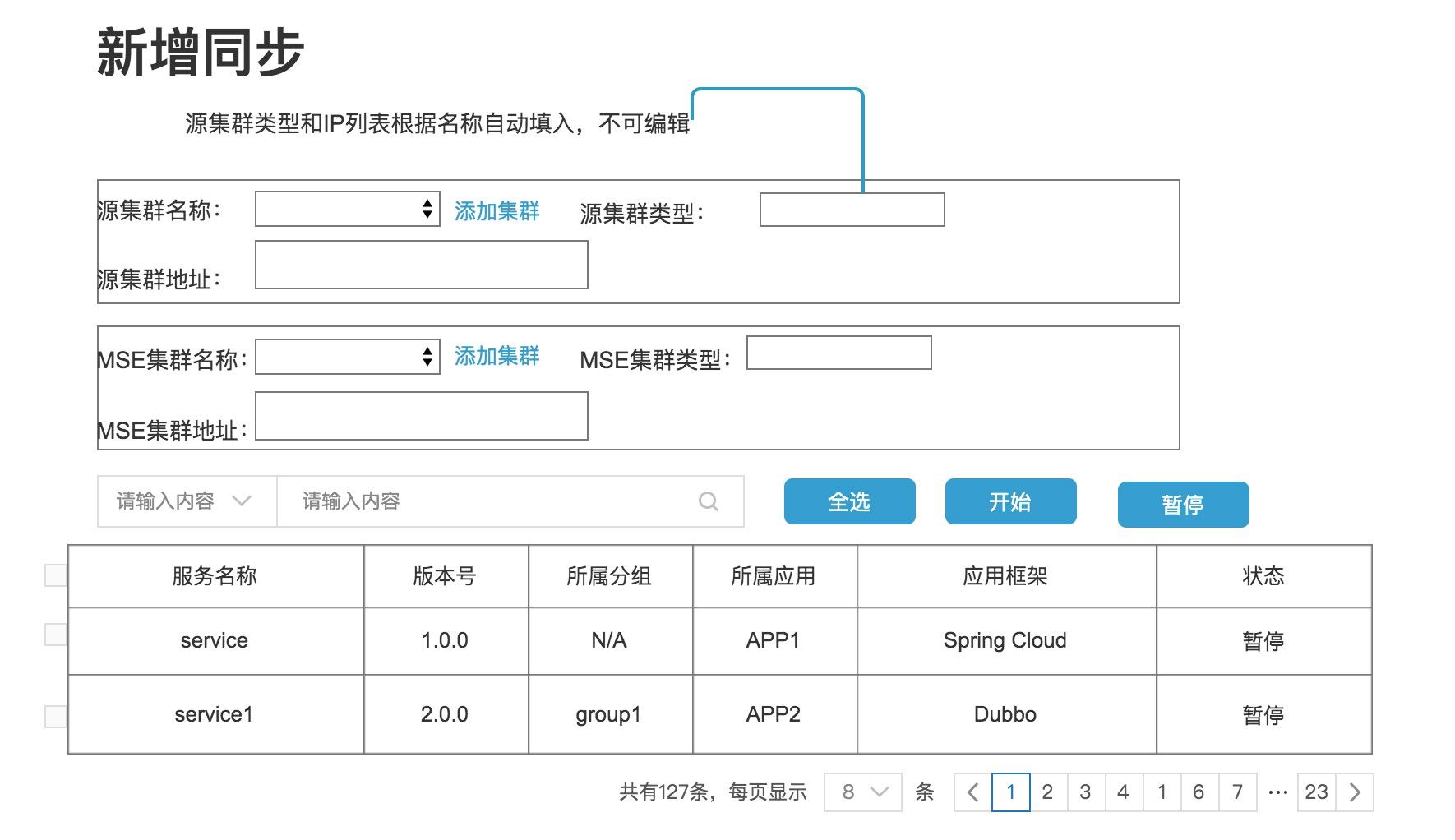Check the service1 row checkbox
Viewport: 1455px width, 840px height.
pos(55,717)
